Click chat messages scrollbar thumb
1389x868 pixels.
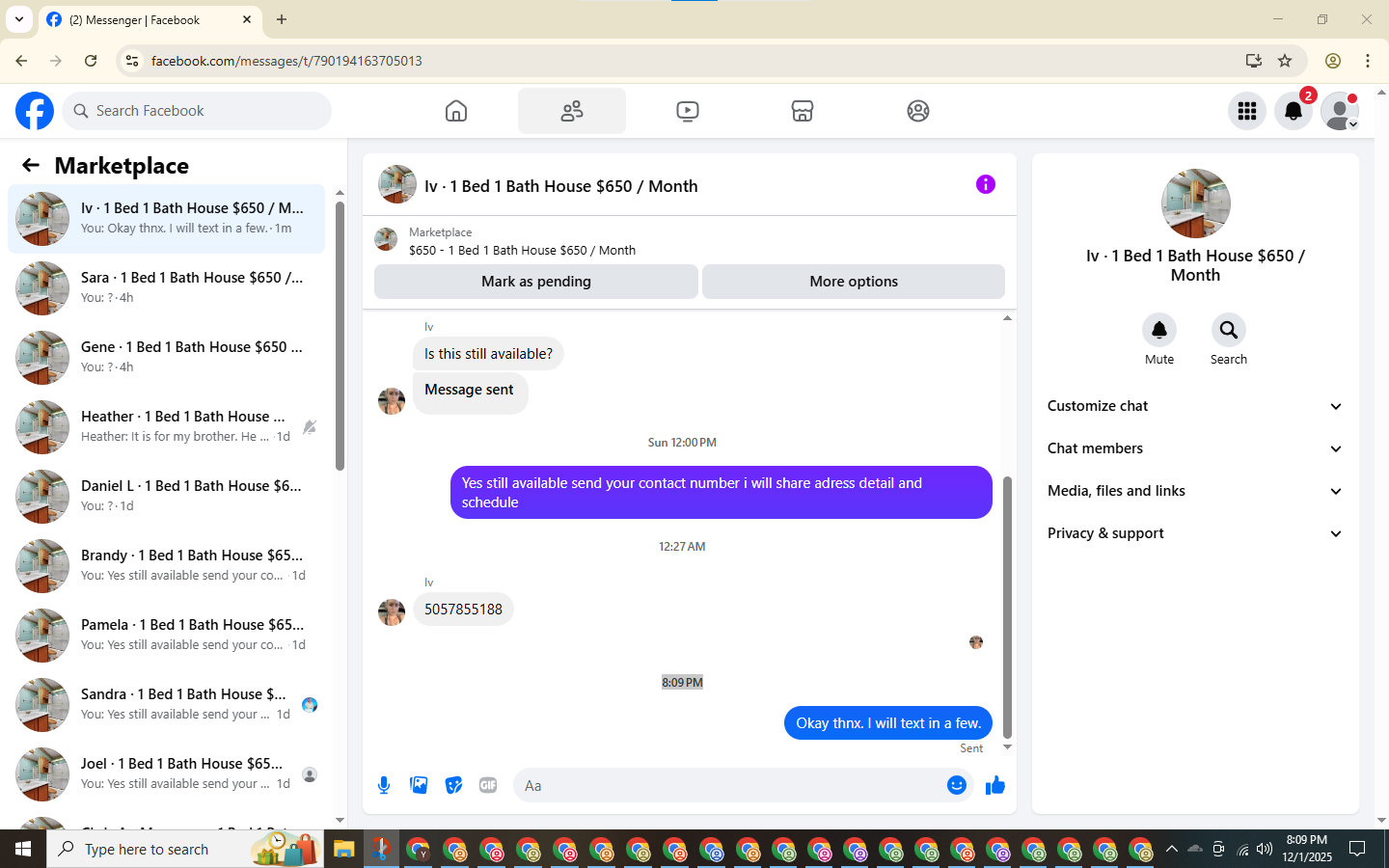click(x=1007, y=607)
